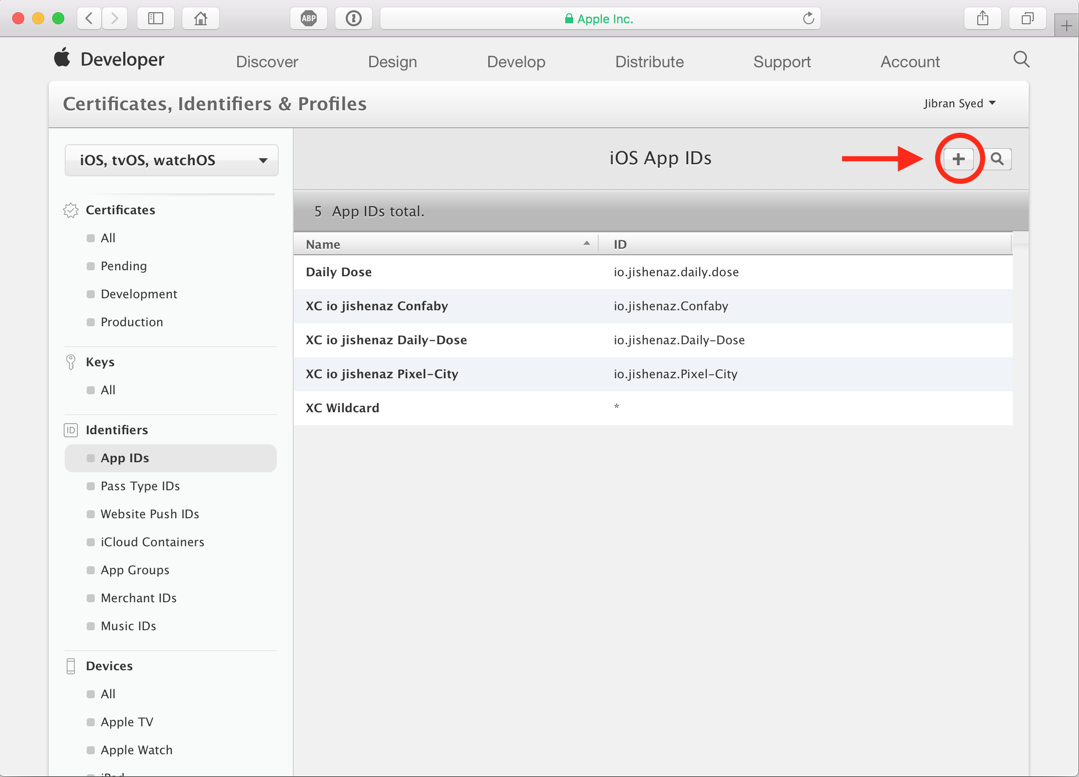Click the Devices section phone icon
Viewport: 1079px width, 777px height.
click(x=70, y=666)
